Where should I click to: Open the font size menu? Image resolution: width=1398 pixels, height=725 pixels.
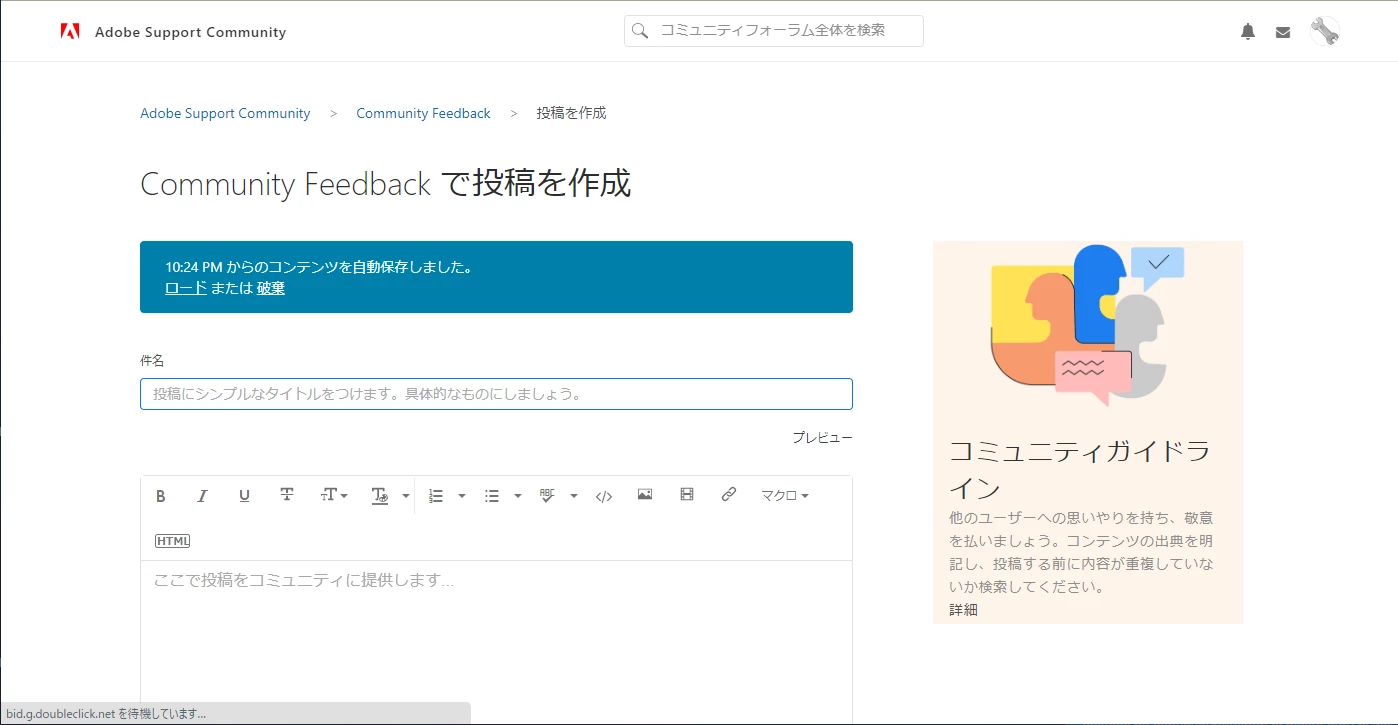[334, 495]
